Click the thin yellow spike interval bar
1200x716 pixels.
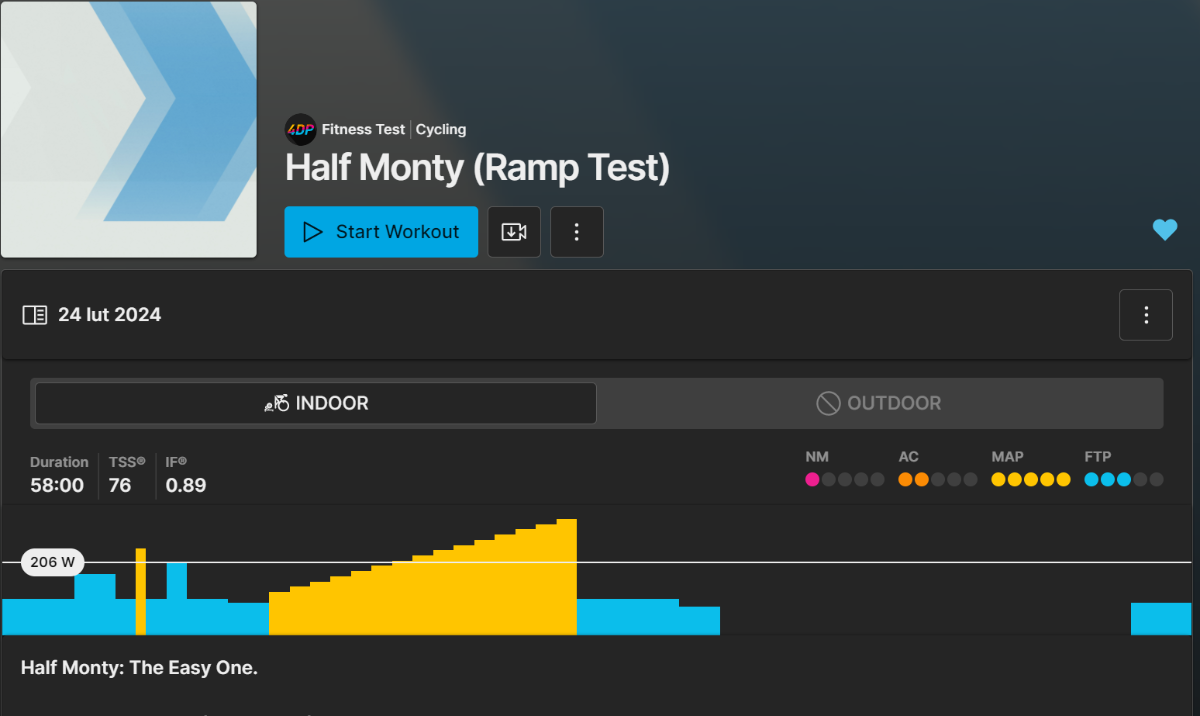pyautogui.click(x=141, y=591)
